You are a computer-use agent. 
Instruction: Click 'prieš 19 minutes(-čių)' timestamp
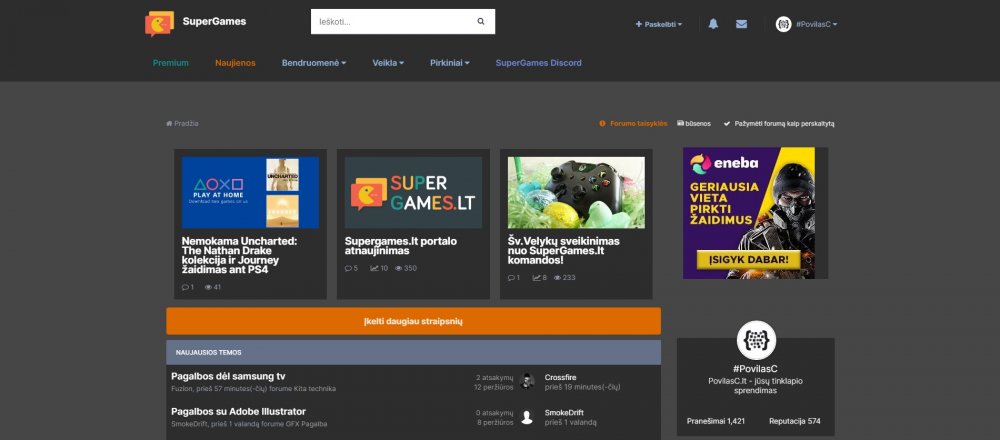click(582, 387)
